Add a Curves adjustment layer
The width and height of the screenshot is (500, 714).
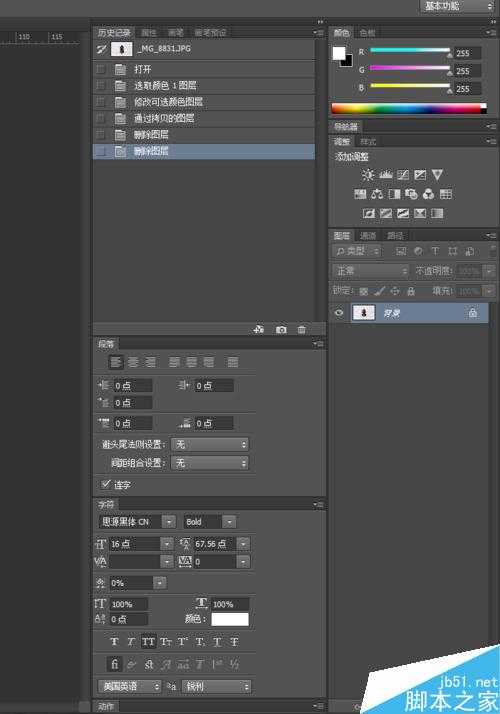[403, 175]
